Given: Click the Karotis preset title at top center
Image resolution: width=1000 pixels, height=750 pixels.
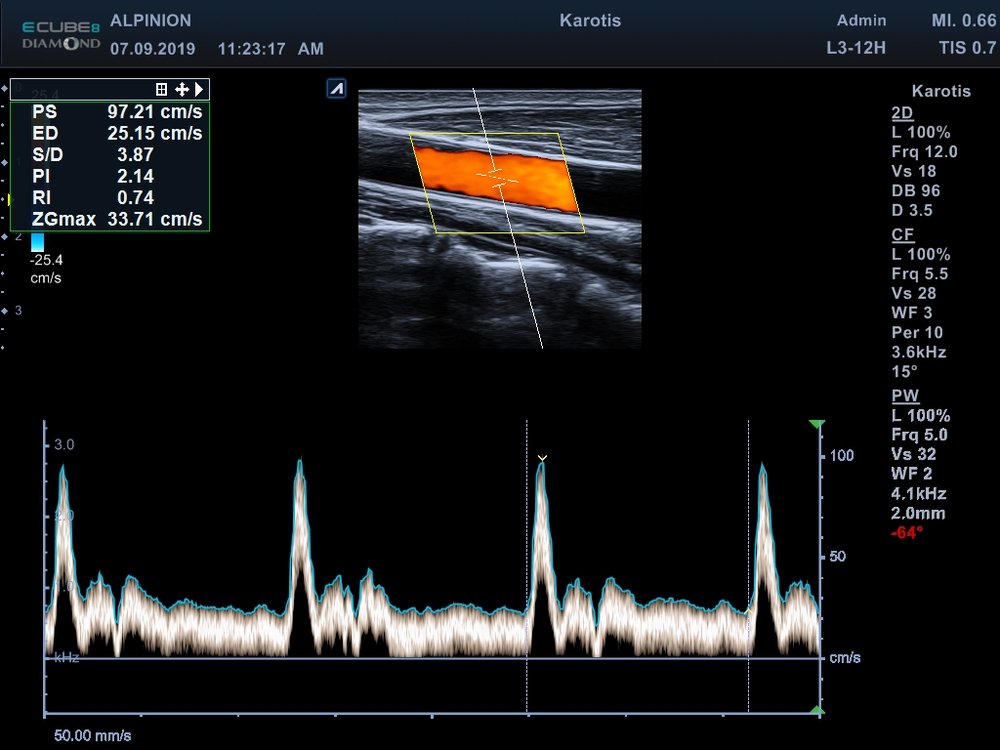Looking at the screenshot, I should click(x=590, y=20).
